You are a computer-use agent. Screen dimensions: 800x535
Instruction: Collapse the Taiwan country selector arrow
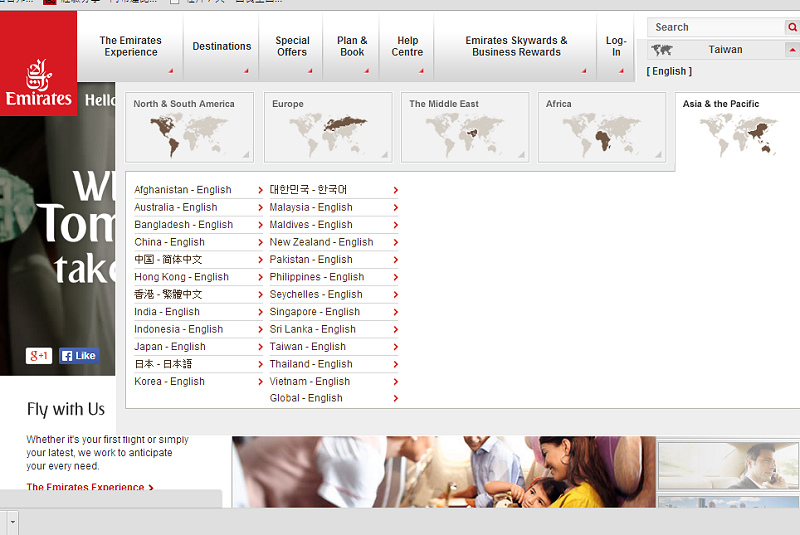coord(792,50)
